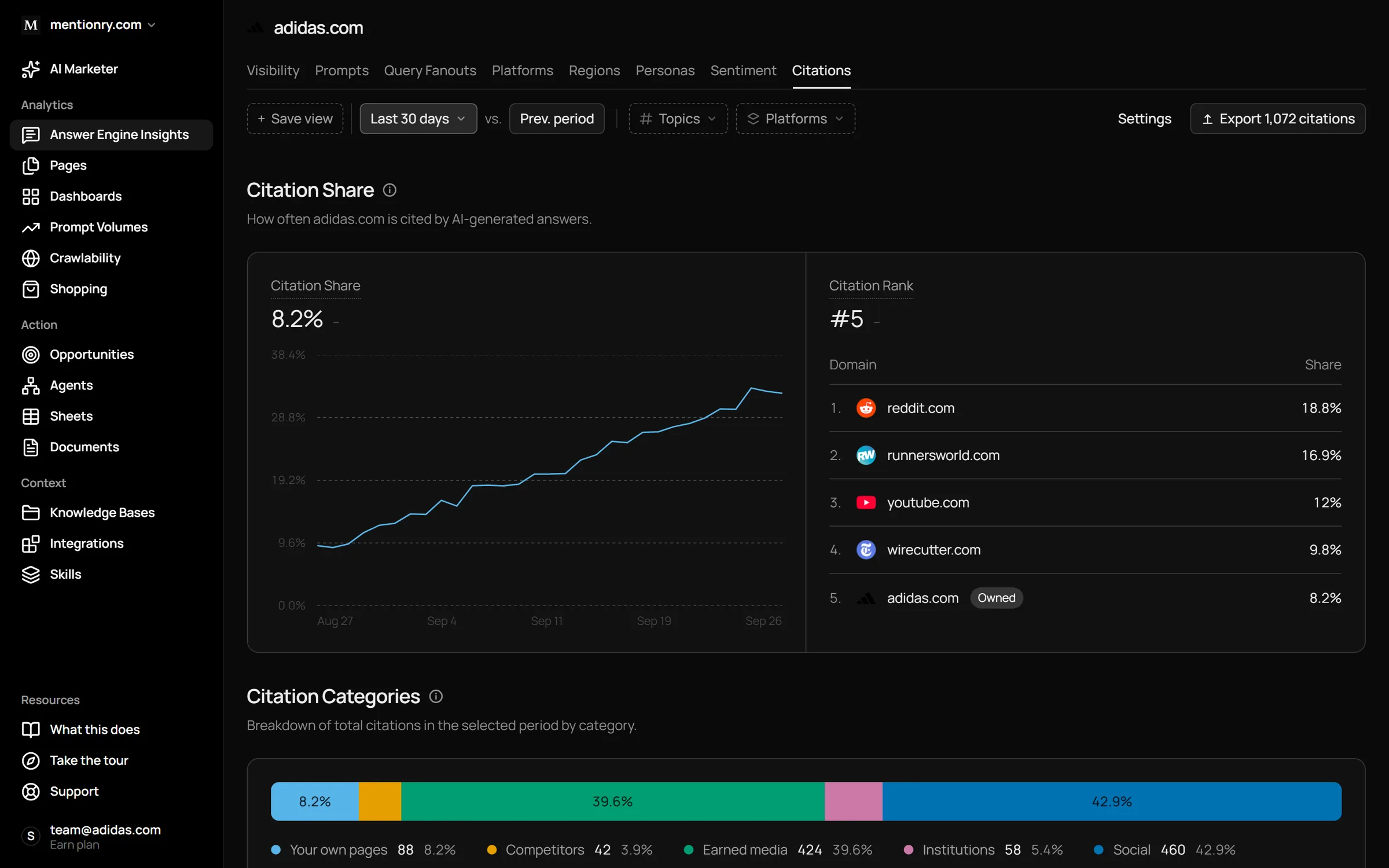Click the youtube.com logo icon
Screen dimensions: 1389x868
[866, 503]
